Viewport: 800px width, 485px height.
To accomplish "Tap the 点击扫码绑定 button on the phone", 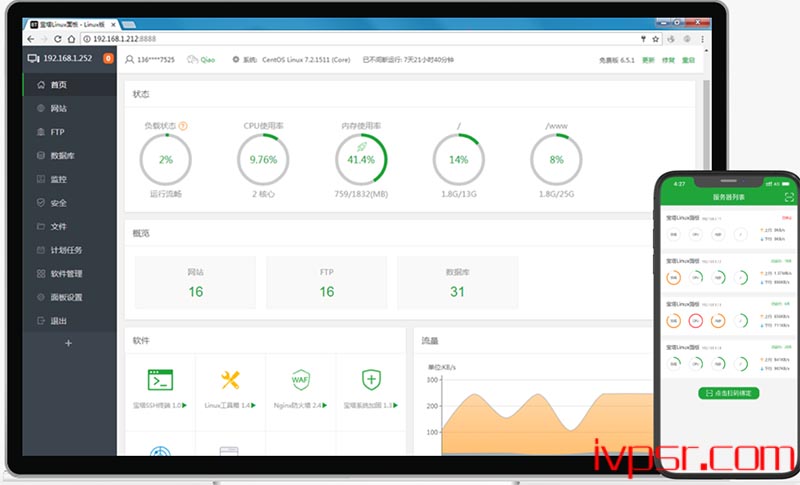I will tap(729, 393).
